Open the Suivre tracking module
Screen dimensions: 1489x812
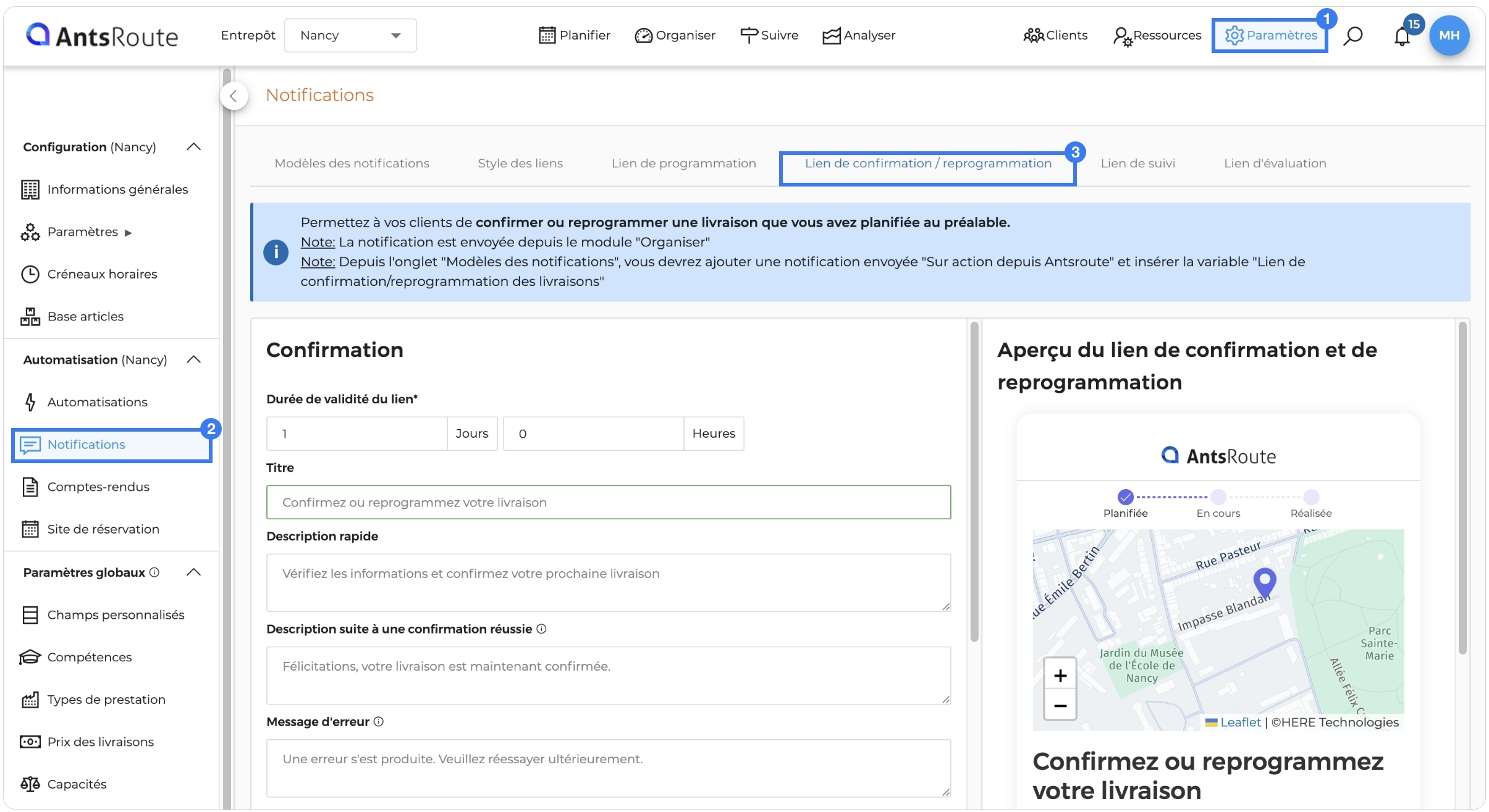[x=769, y=35]
